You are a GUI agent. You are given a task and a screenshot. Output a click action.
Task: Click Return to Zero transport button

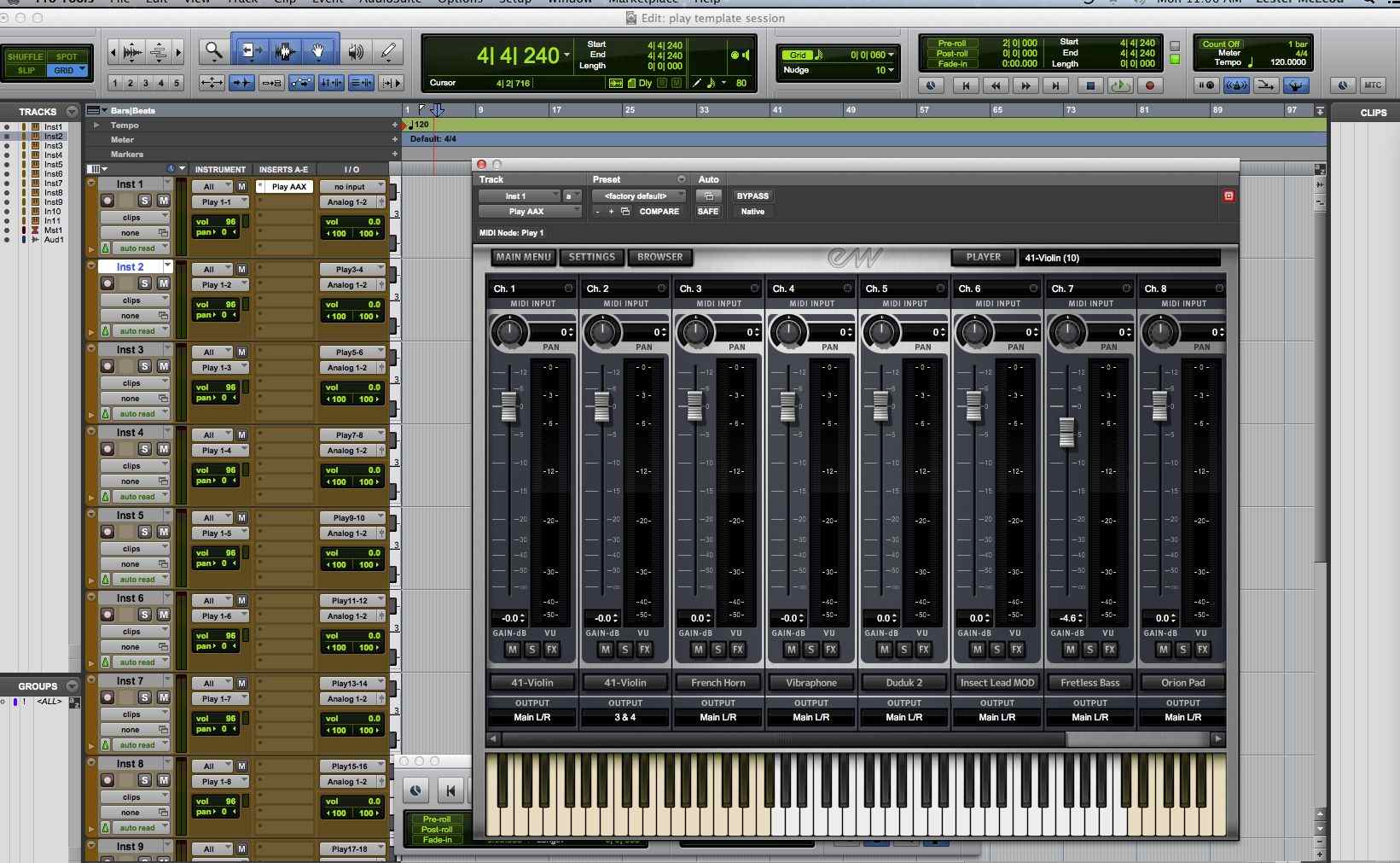coord(966,85)
